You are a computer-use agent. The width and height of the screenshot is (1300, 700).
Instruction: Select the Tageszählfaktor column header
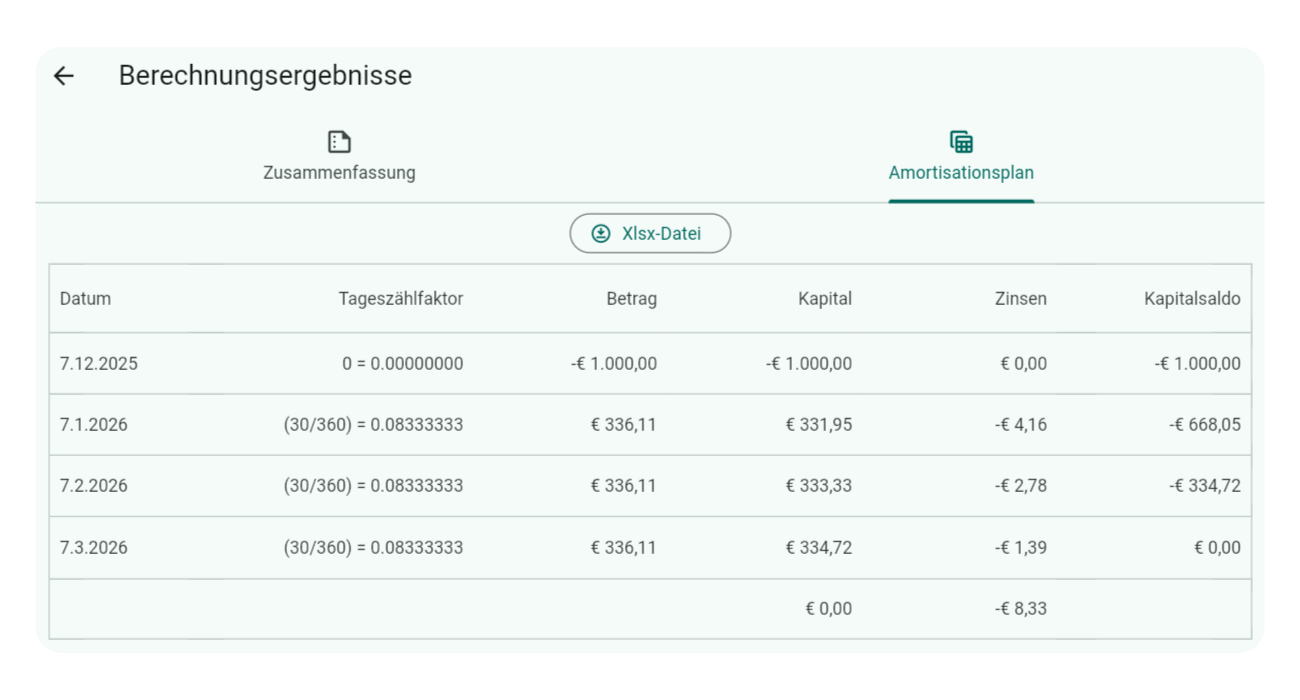pos(400,299)
